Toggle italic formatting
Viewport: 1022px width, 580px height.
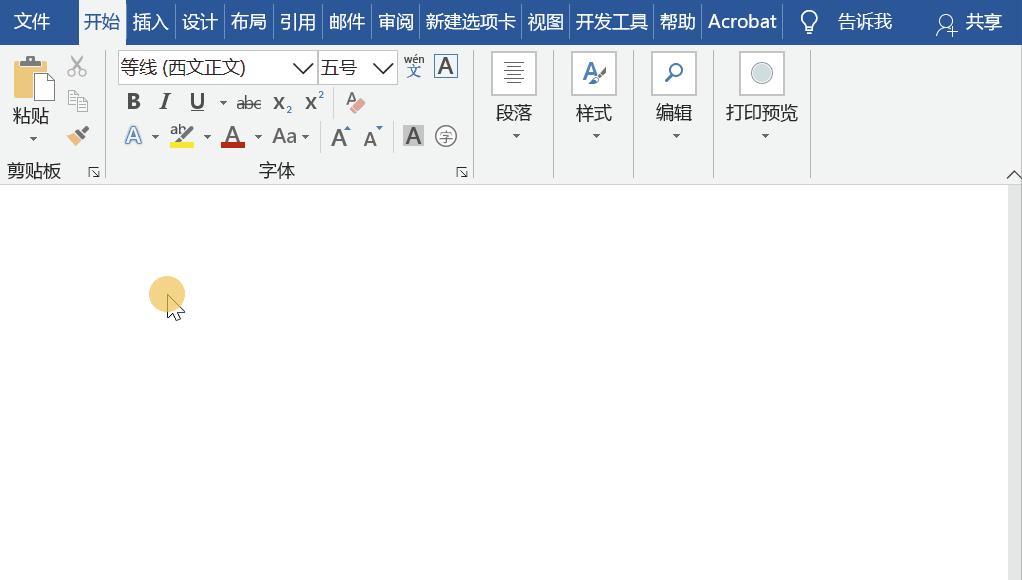164,101
